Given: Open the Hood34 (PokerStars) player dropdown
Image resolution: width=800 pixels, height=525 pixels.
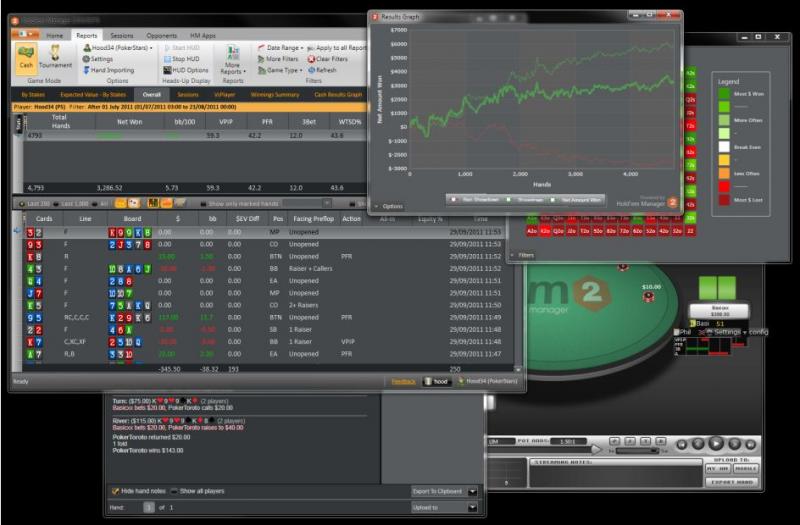Looking at the screenshot, I should [118, 47].
